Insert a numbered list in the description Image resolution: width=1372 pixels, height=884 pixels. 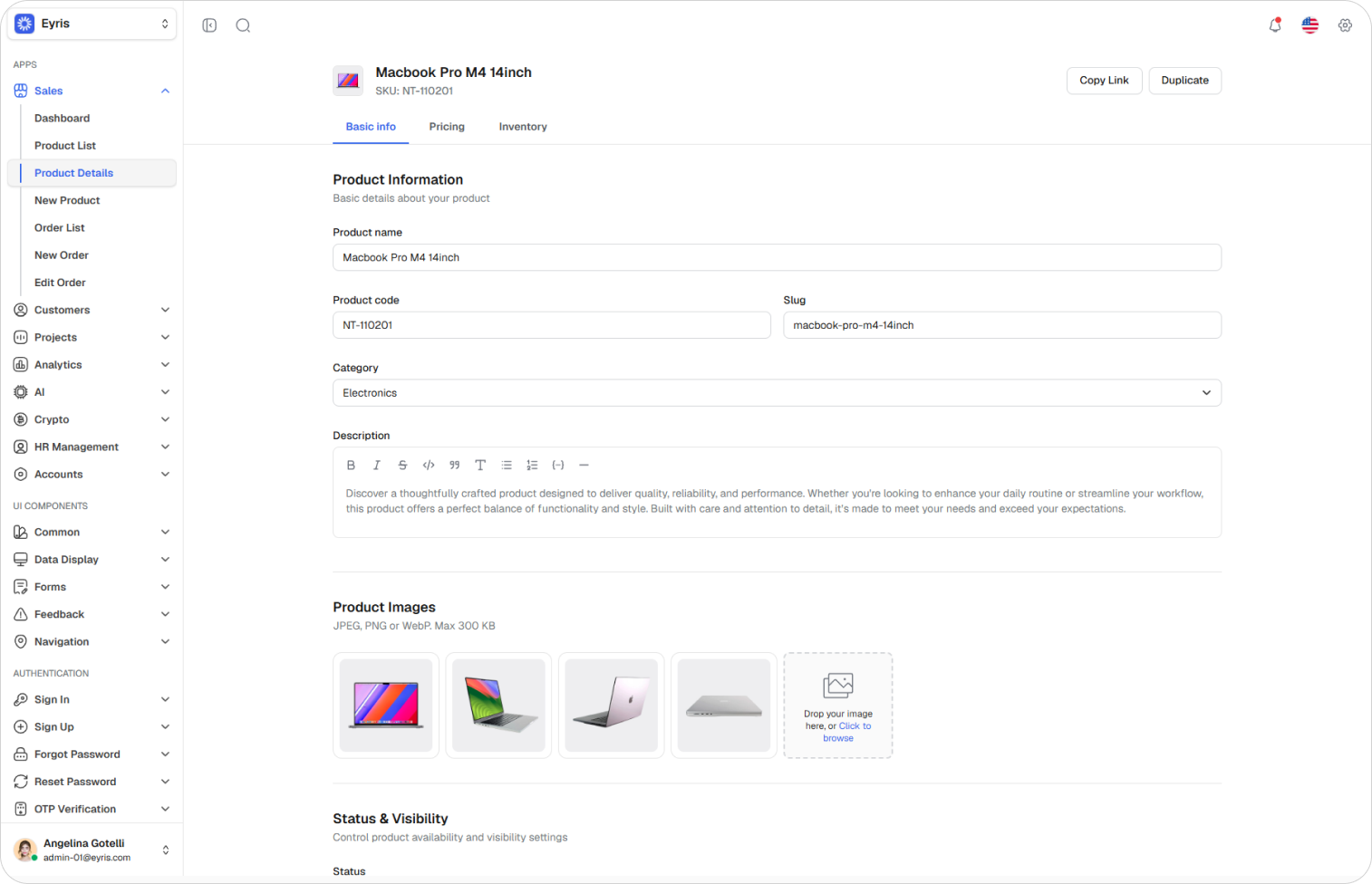(x=532, y=466)
